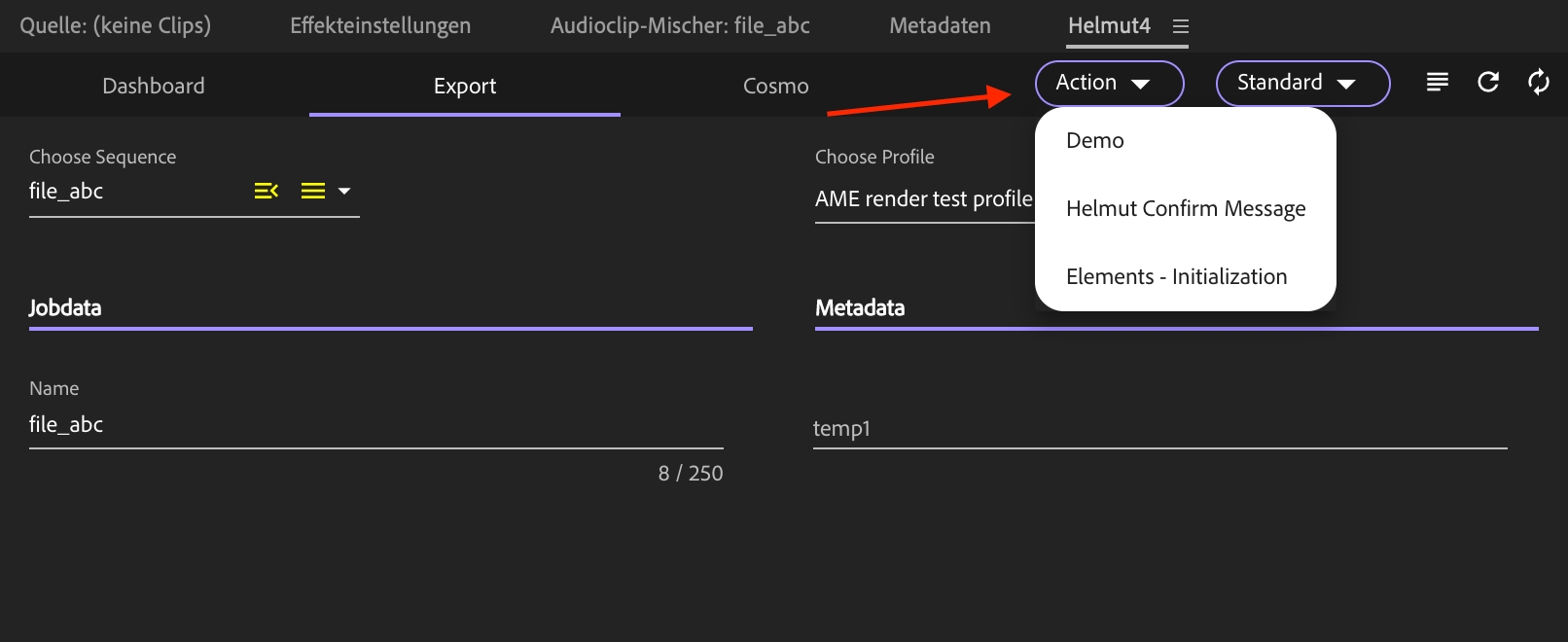Select the Export tab
The width and height of the screenshot is (1568, 642).
click(x=465, y=87)
